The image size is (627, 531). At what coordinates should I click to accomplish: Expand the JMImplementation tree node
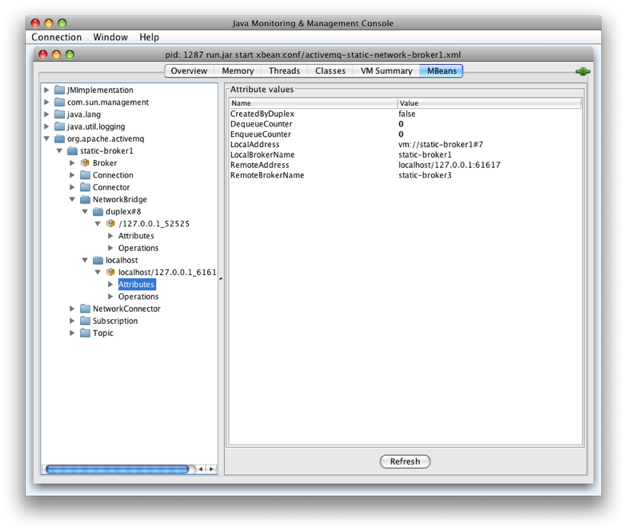[x=46, y=90]
